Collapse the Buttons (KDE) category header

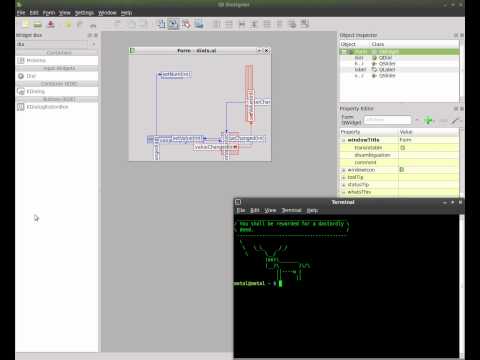[57, 99]
